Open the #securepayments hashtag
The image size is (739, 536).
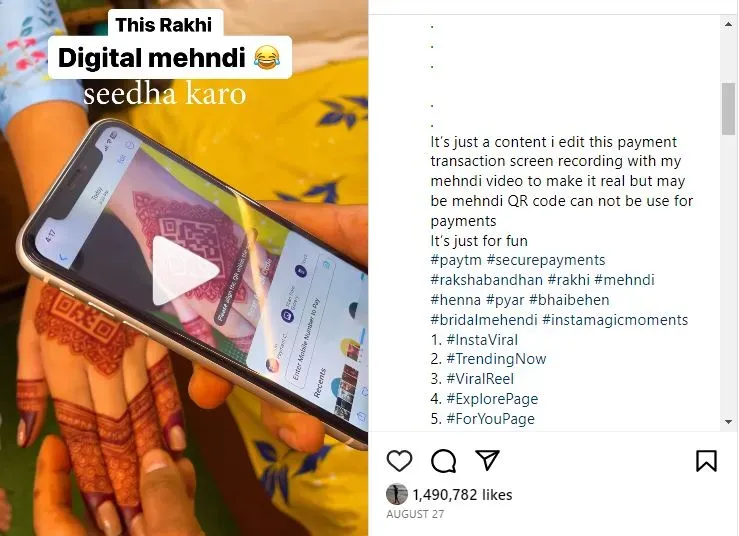pos(546,260)
